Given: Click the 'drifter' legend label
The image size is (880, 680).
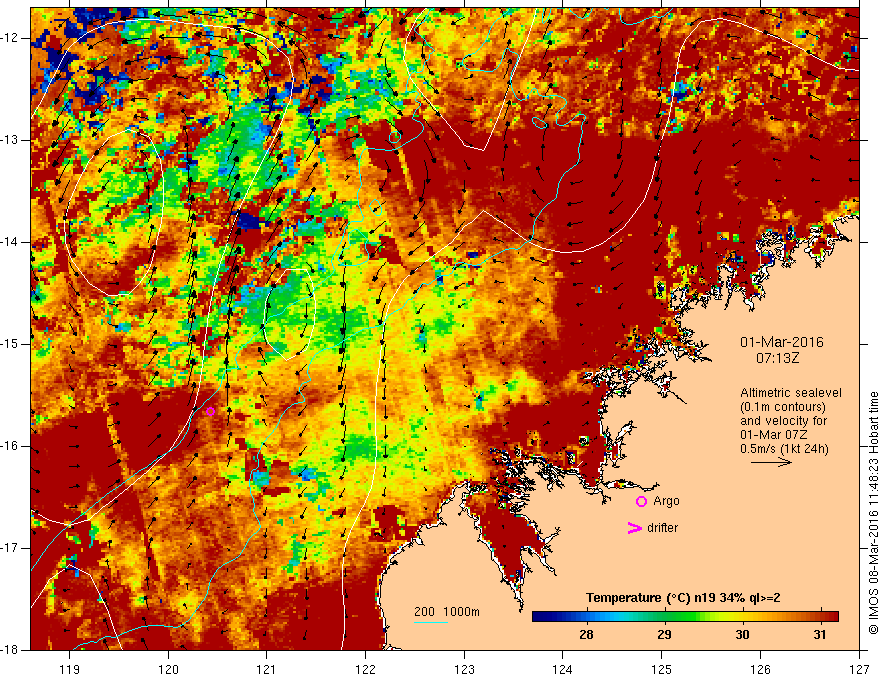Looking at the screenshot, I should tap(662, 528).
